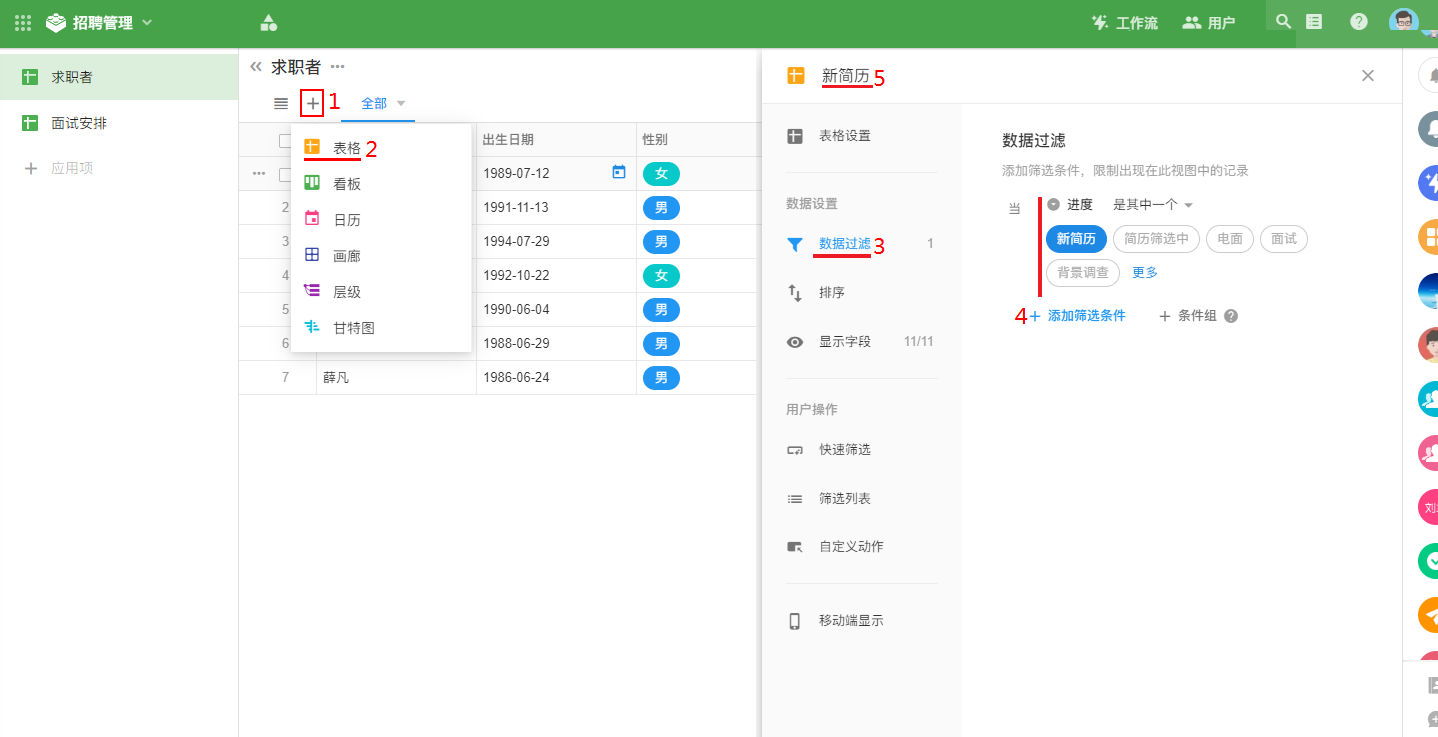The width and height of the screenshot is (1438, 737).
Task: Choose 日历 from the view type menu
Action: 381,220
